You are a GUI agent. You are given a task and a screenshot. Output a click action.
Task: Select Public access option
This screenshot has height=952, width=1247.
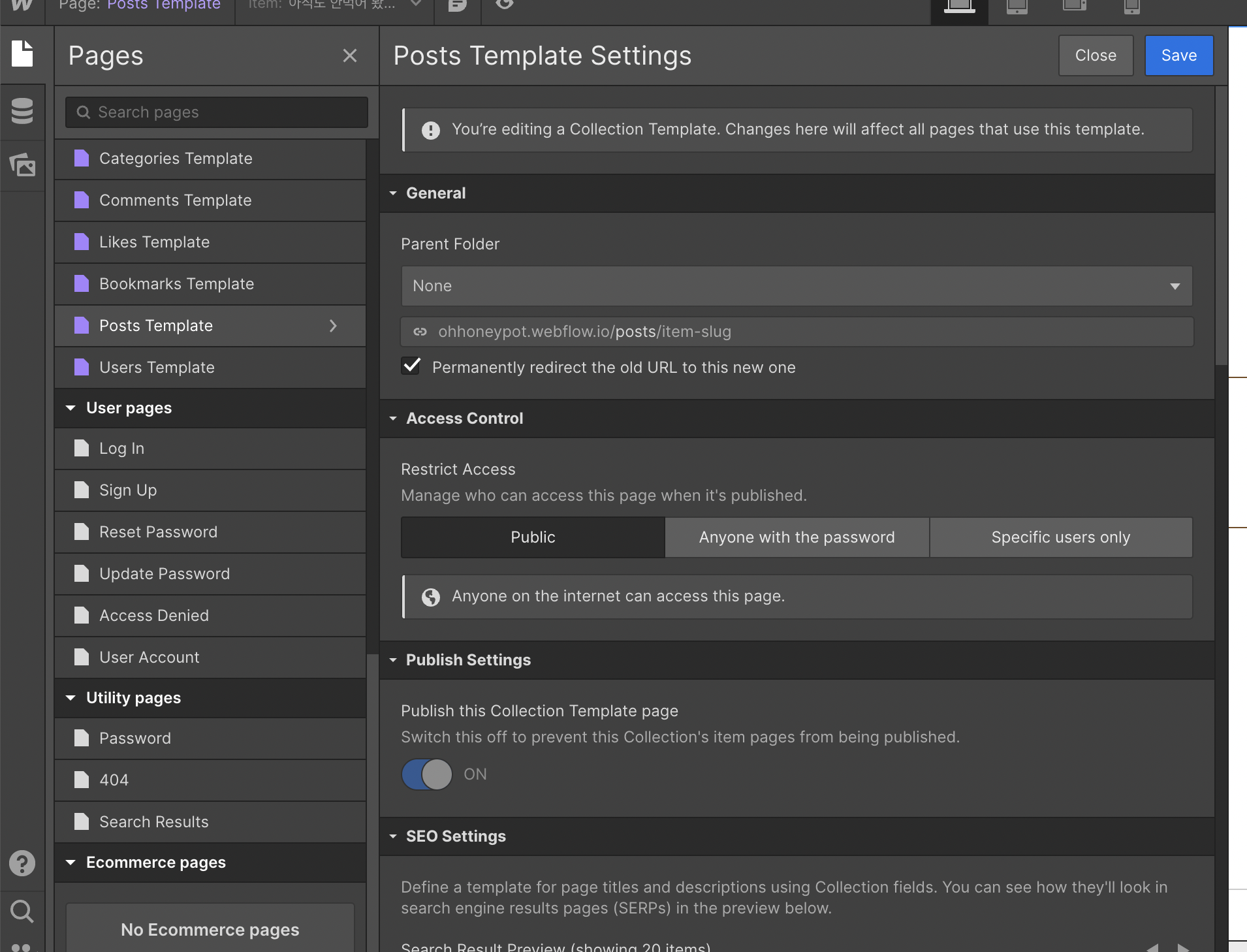pyautogui.click(x=533, y=537)
